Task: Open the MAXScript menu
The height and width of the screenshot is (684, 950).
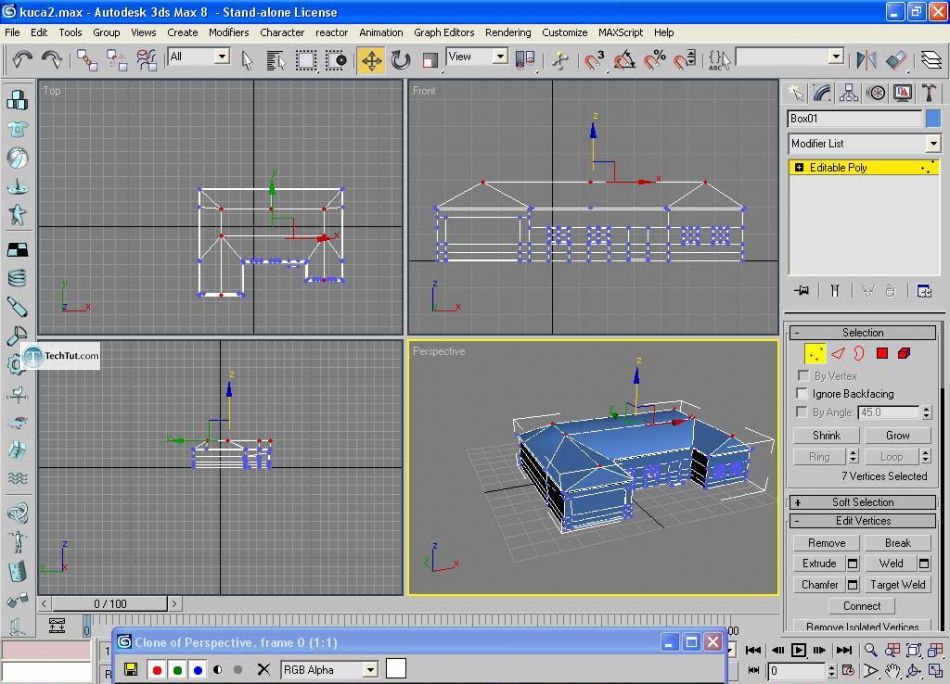Action: tap(620, 32)
